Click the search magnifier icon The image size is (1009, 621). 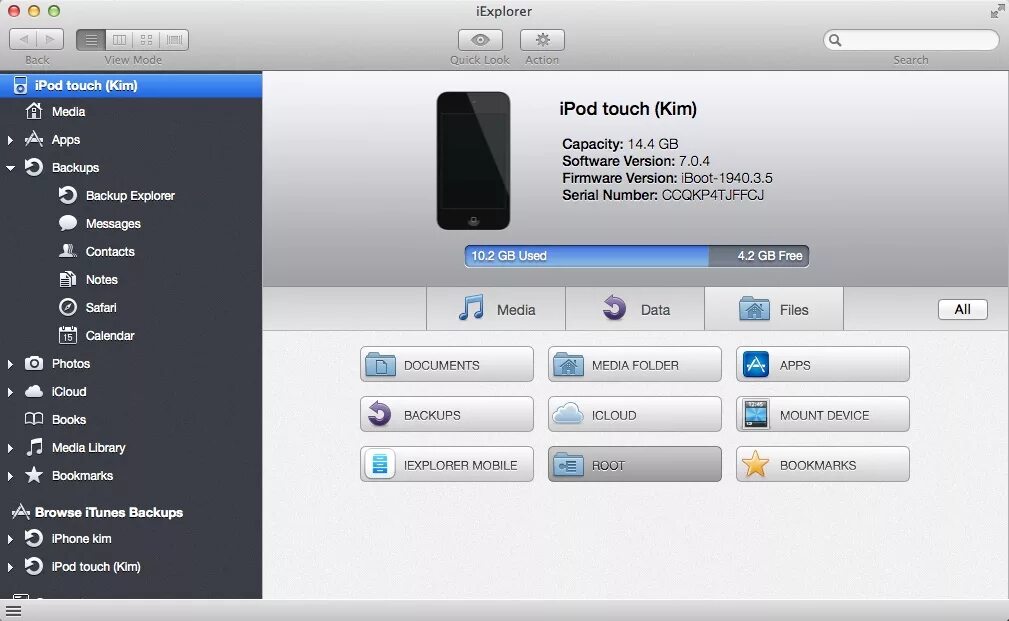[x=835, y=40]
